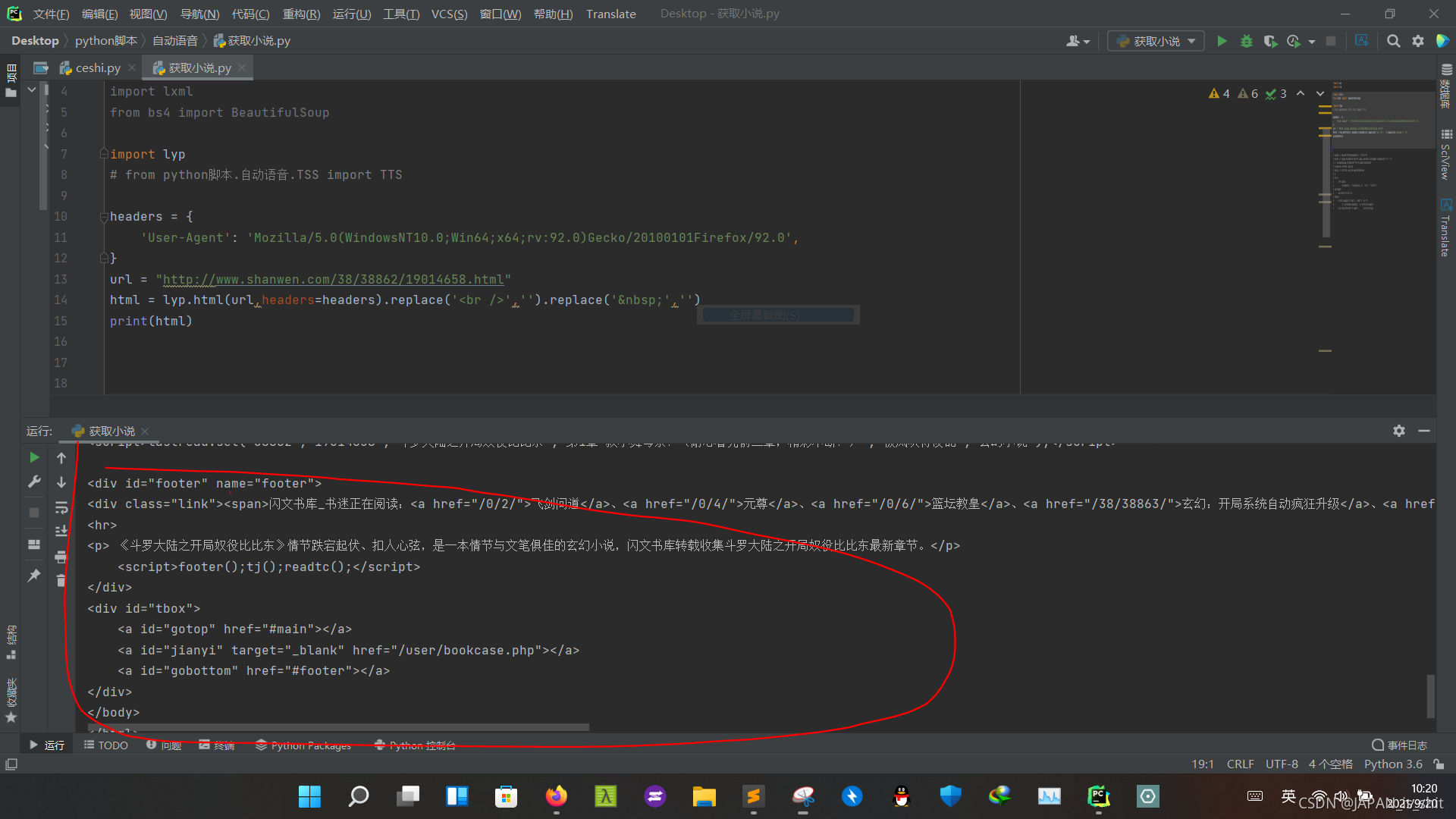Open the 重构(R) menu

[301, 14]
